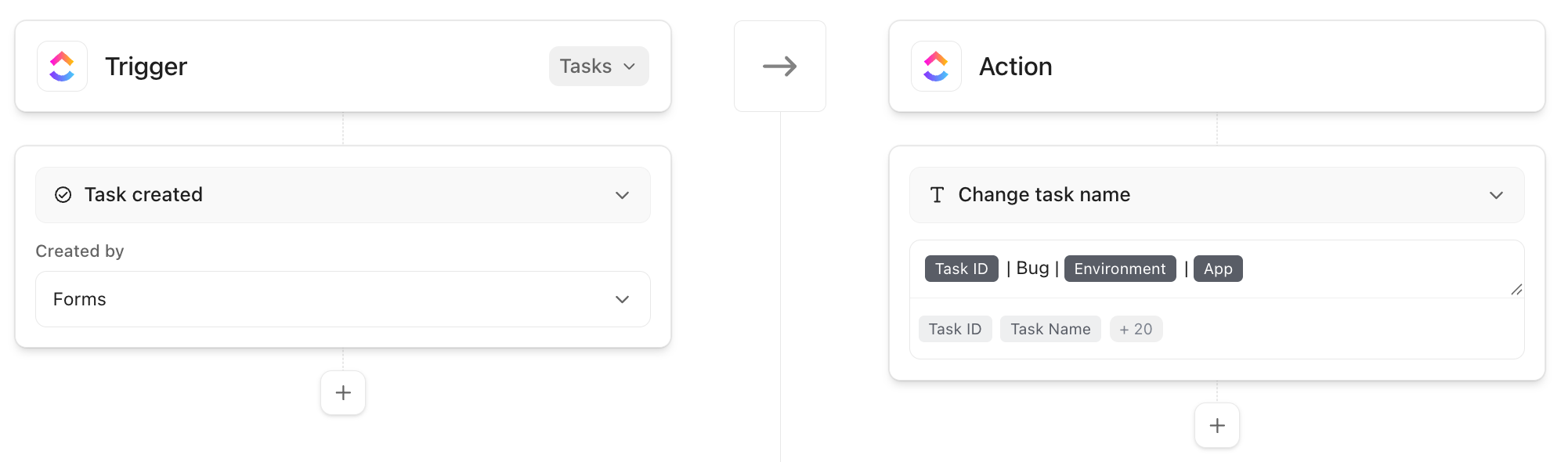Click the ClickUp logo on the Trigger card
Image resolution: width=1568 pixels, height=462 pixels.
(x=61, y=66)
